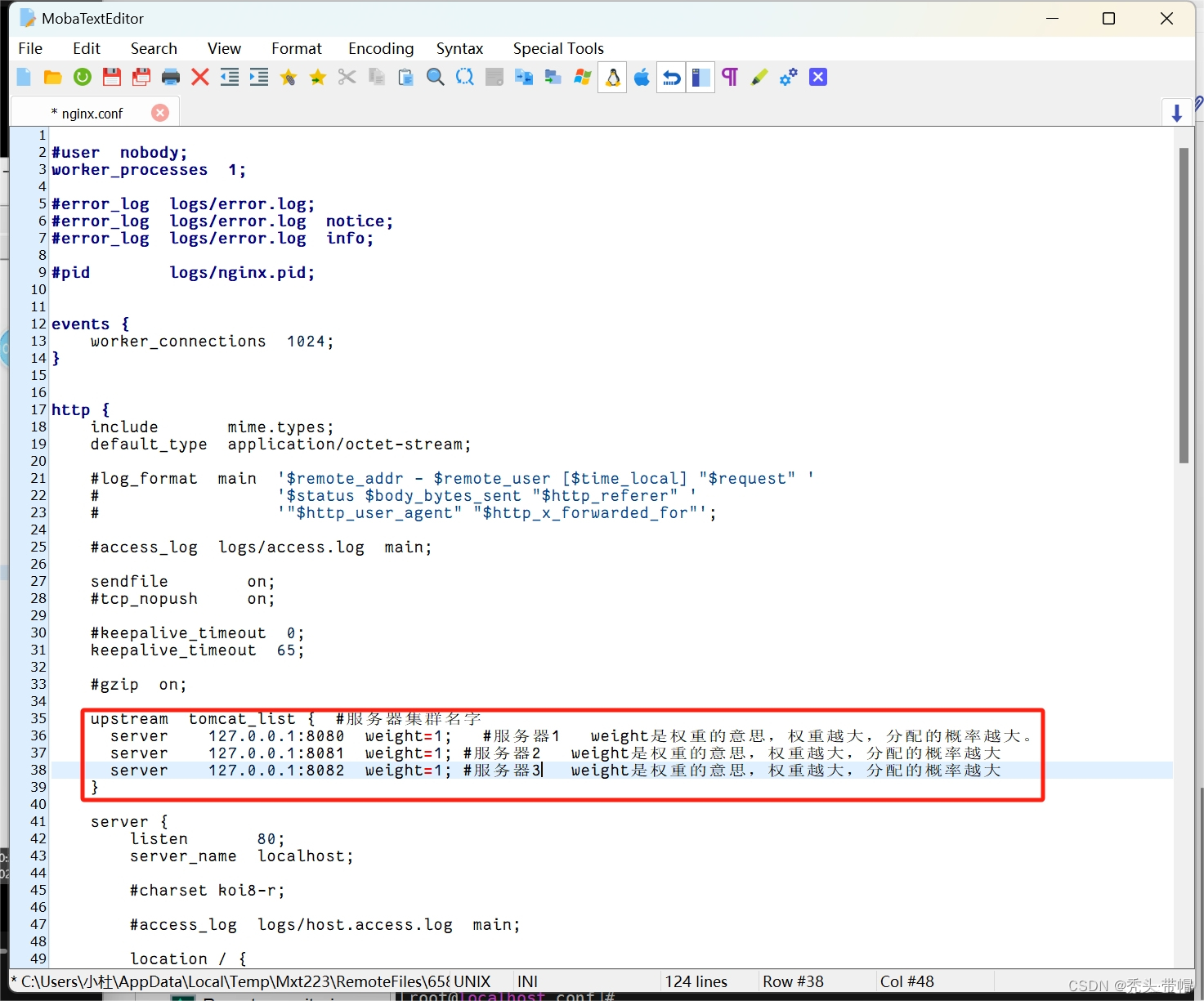
Task: Click 'Col #48' in the status bar
Action: click(x=907, y=981)
